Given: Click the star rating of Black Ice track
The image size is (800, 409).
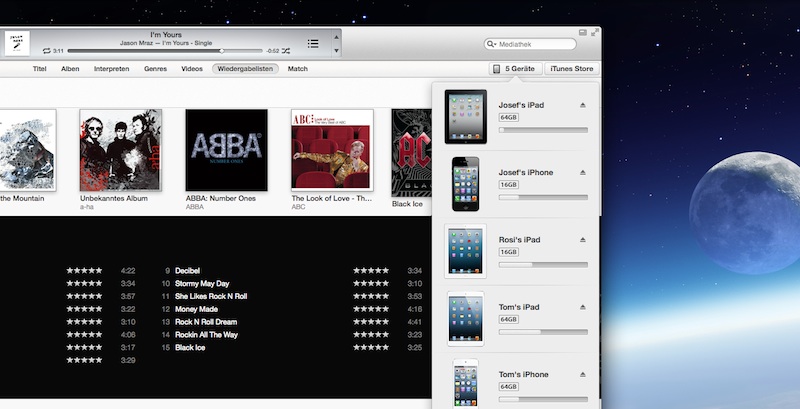Looking at the screenshot, I should pos(371,347).
